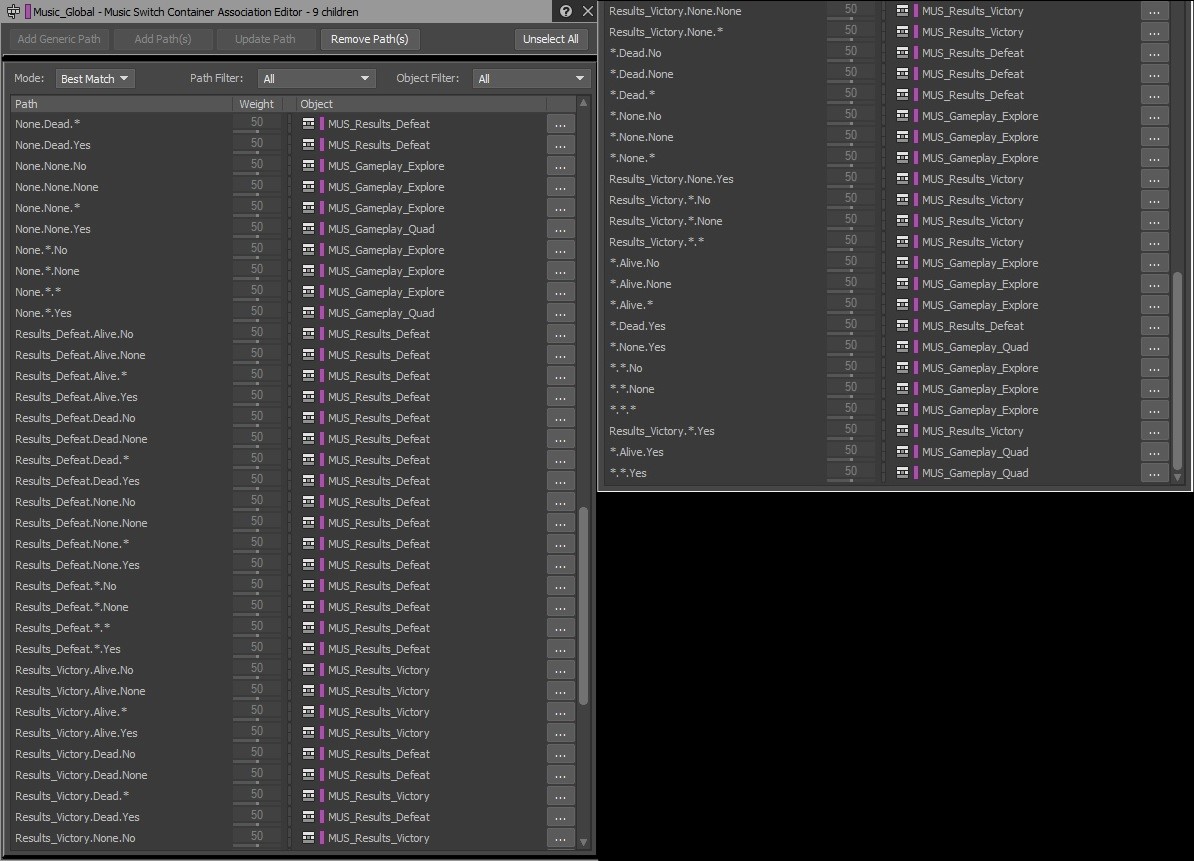Click the purple color tag in None.*.Yes row
The image size is (1194, 861).
pos(322,313)
